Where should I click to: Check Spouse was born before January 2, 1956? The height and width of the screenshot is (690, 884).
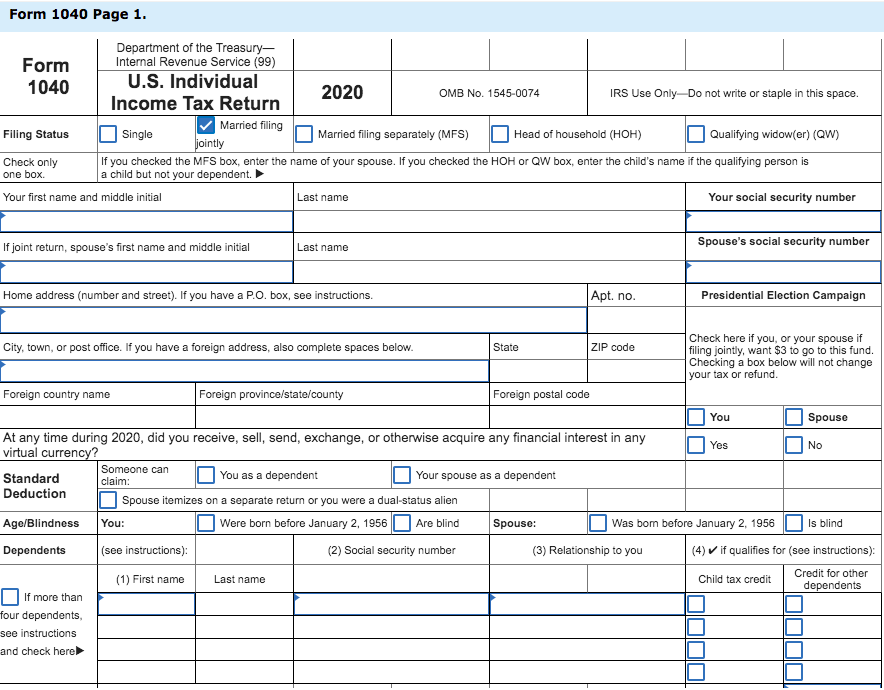click(598, 523)
